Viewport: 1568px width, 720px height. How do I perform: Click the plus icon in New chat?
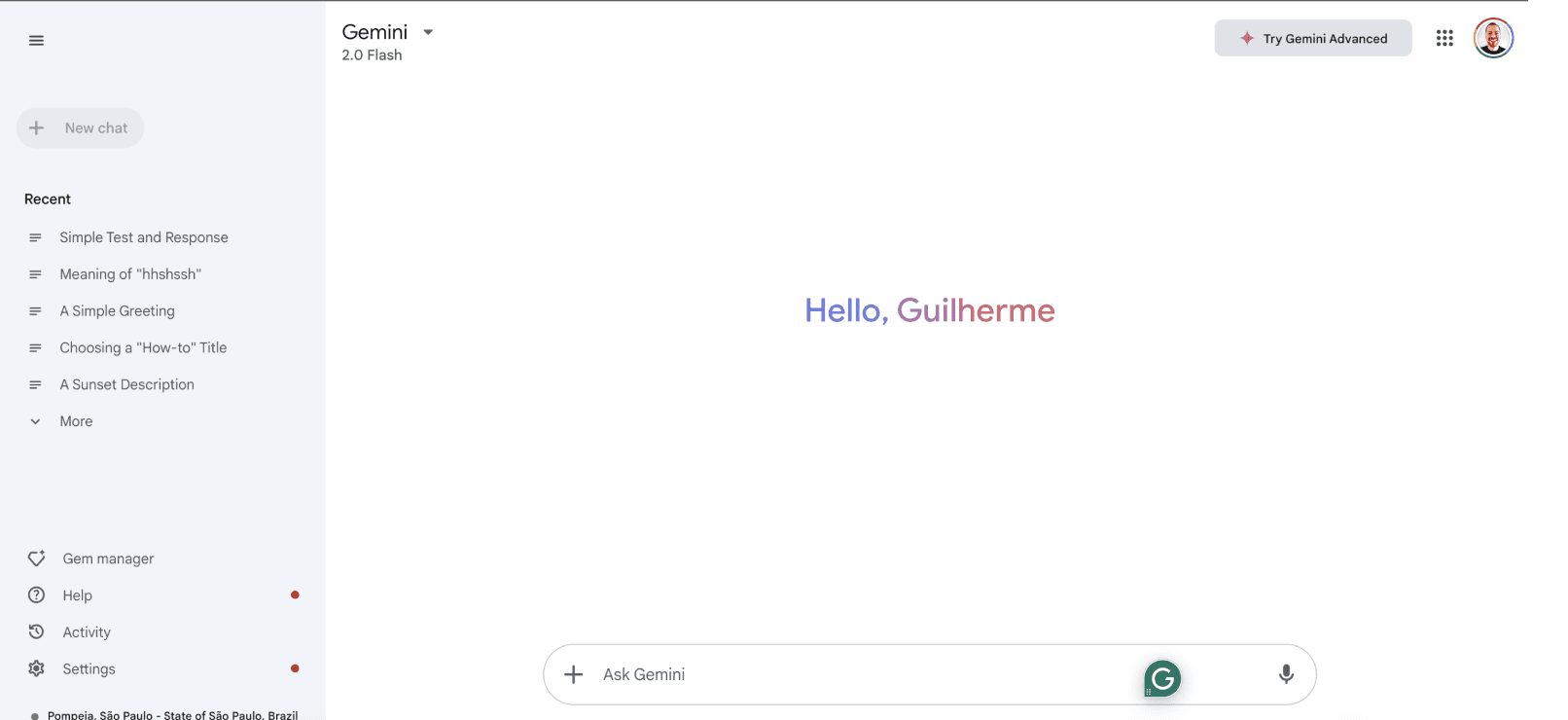click(x=36, y=127)
